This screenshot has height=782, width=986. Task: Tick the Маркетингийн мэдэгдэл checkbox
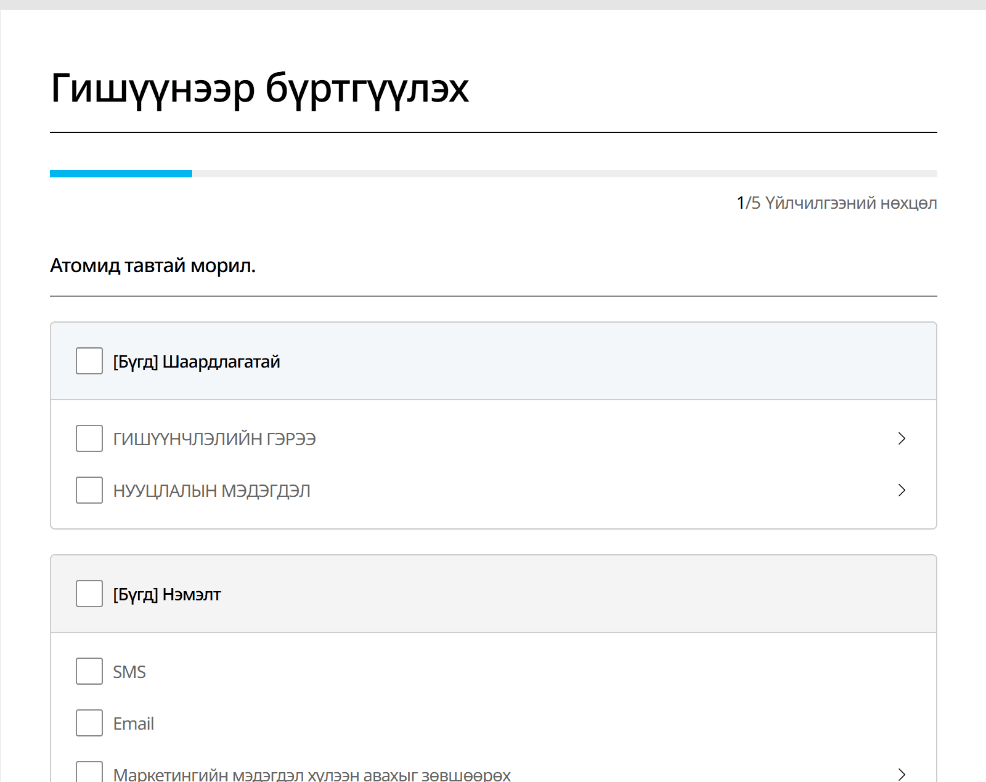89,772
